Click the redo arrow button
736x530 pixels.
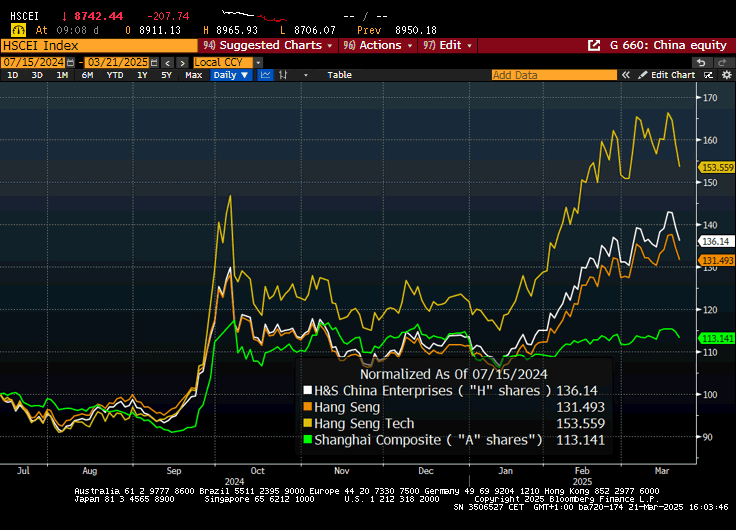[722, 62]
